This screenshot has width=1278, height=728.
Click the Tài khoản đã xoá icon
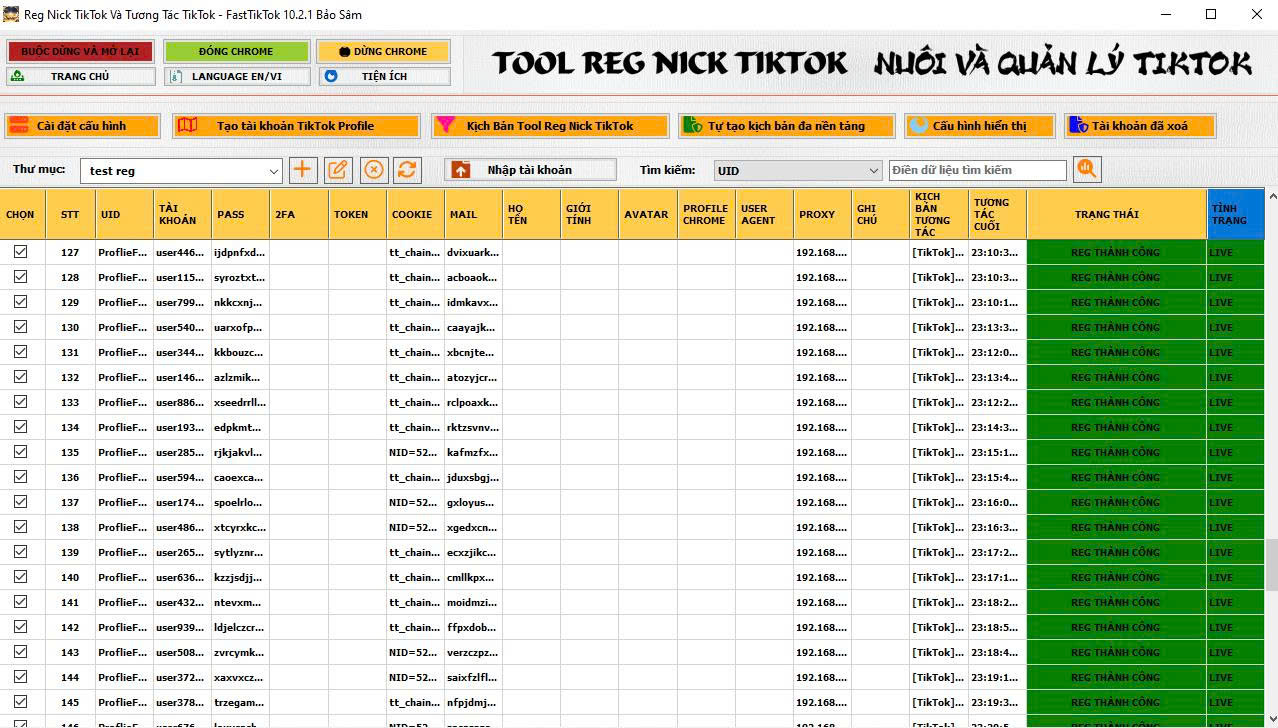tap(1078, 126)
